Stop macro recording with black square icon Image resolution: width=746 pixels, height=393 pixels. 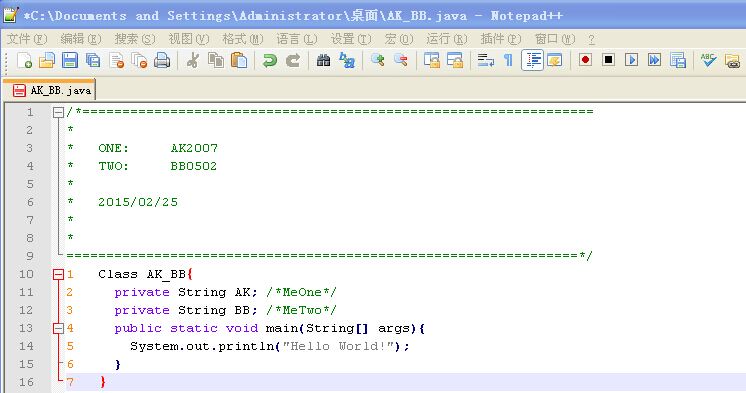point(608,60)
